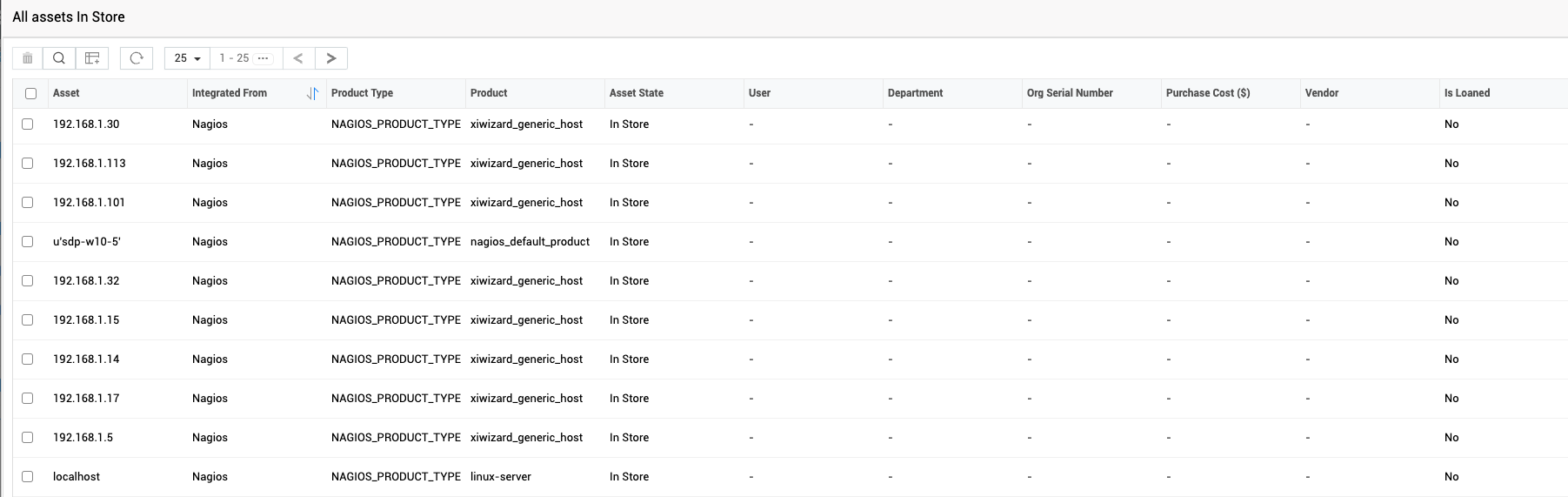This screenshot has width=1568, height=497.
Task: Click the User column header
Action: pyautogui.click(x=759, y=93)
